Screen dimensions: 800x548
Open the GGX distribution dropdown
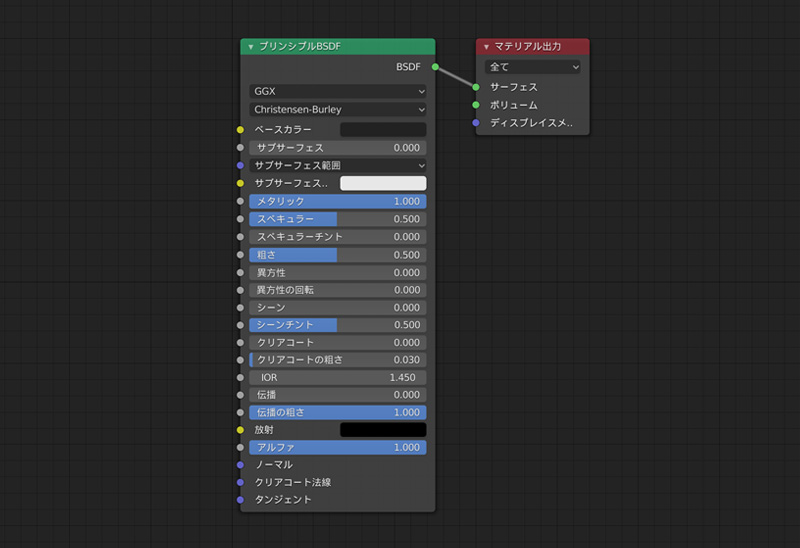338,91
